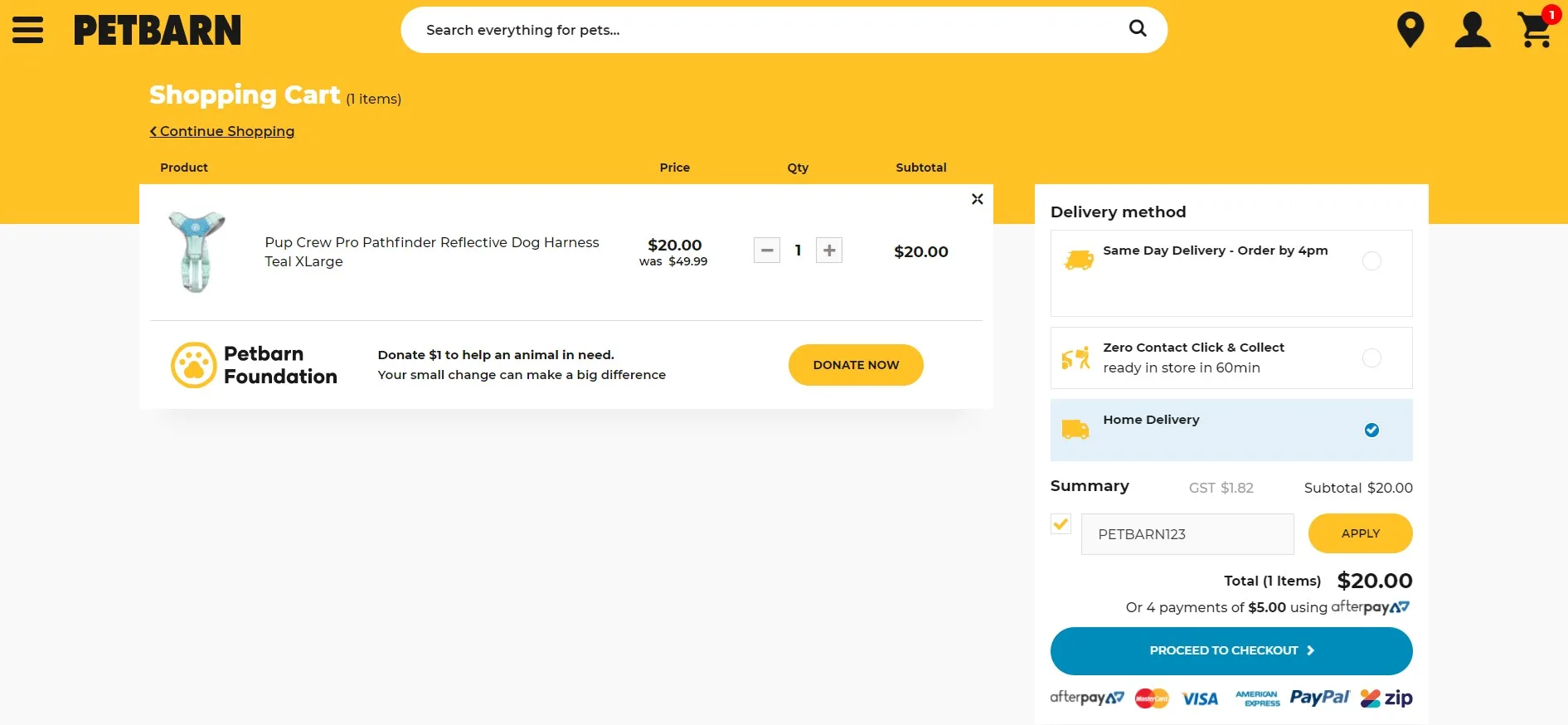Proceed to checkout

(1231, 651)
